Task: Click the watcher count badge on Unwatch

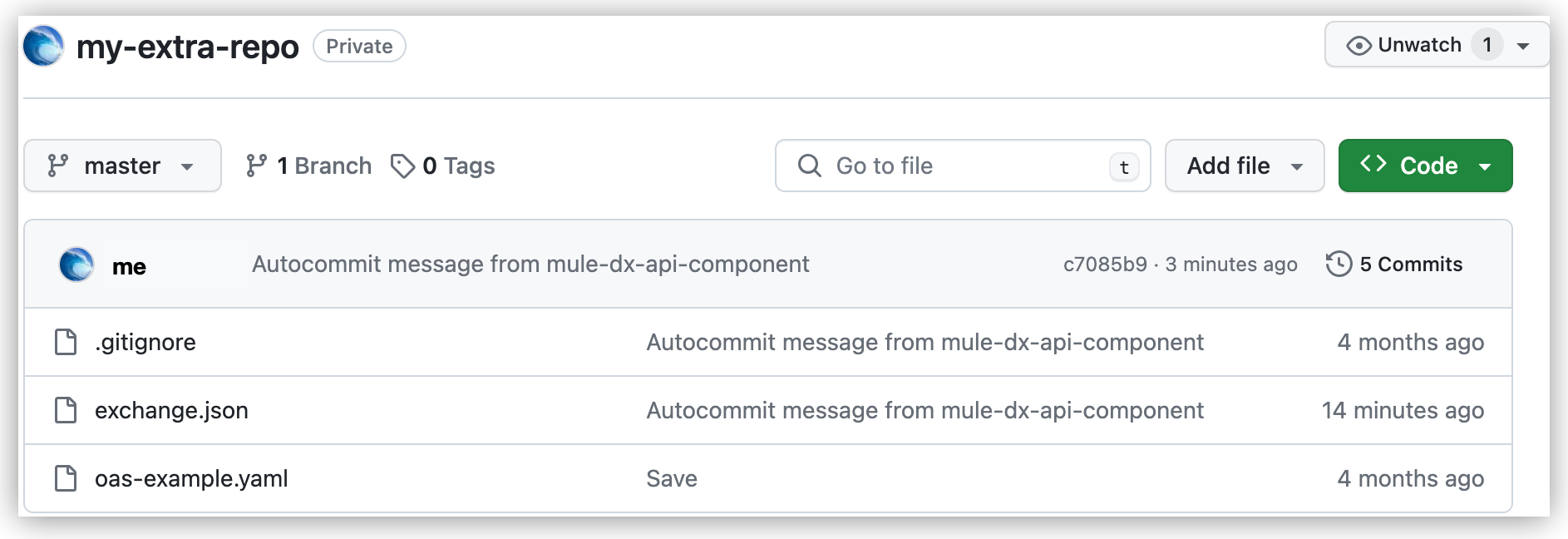Action: (1489, 44)
